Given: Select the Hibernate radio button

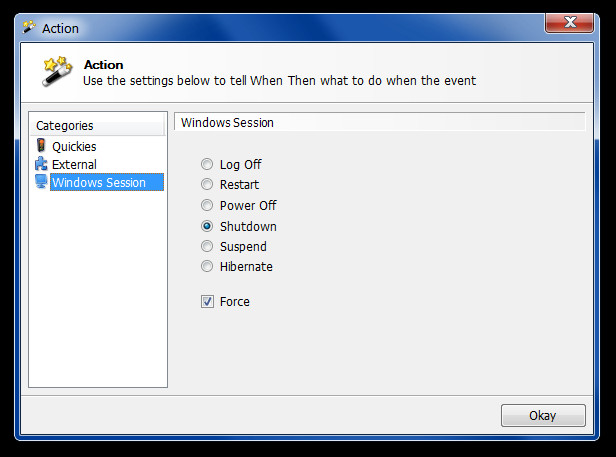Looking at the screenshot, I should tap(207, 266).
